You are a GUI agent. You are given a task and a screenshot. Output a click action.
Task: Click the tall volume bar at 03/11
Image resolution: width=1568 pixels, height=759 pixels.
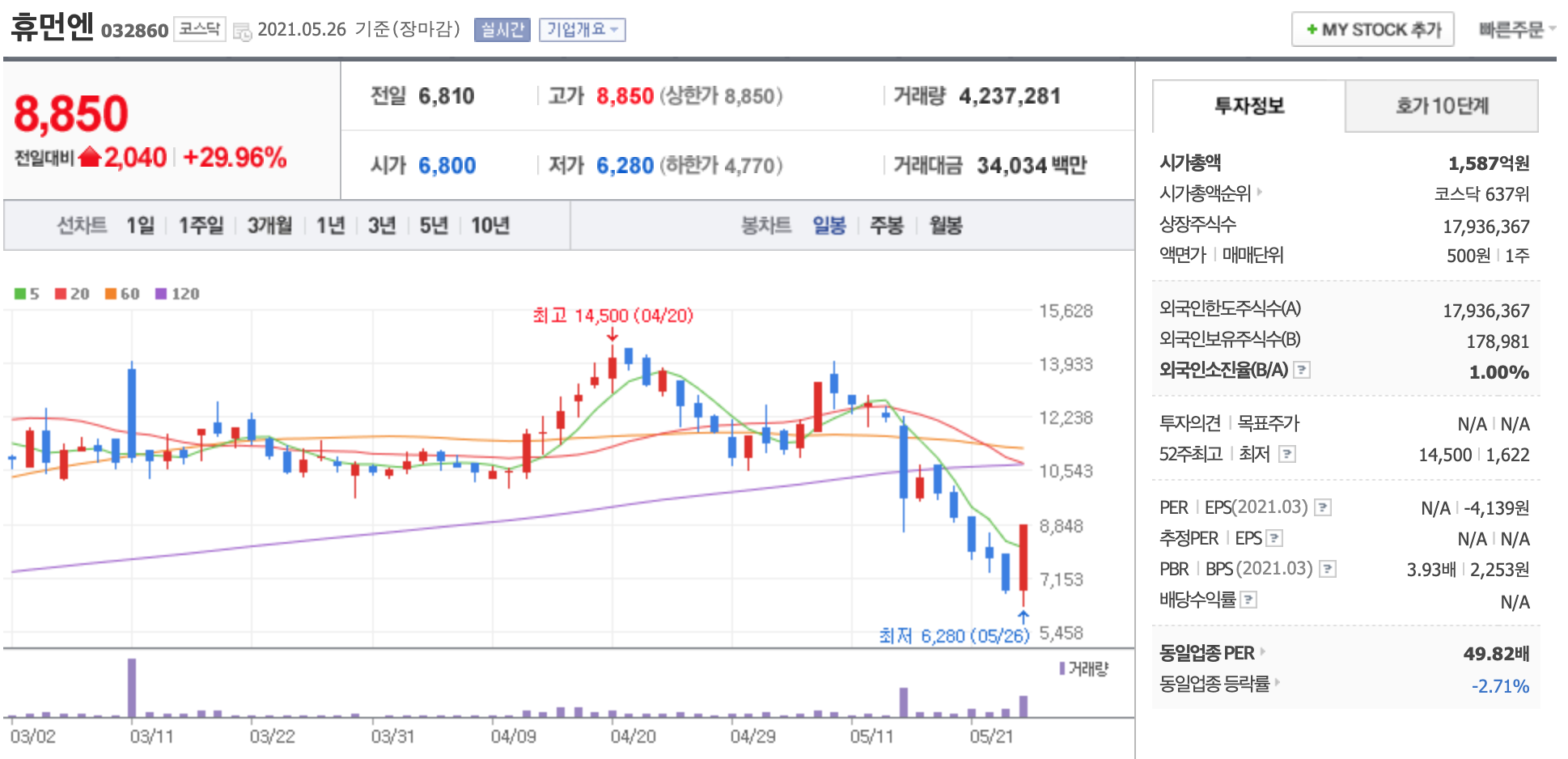point(132,688)
